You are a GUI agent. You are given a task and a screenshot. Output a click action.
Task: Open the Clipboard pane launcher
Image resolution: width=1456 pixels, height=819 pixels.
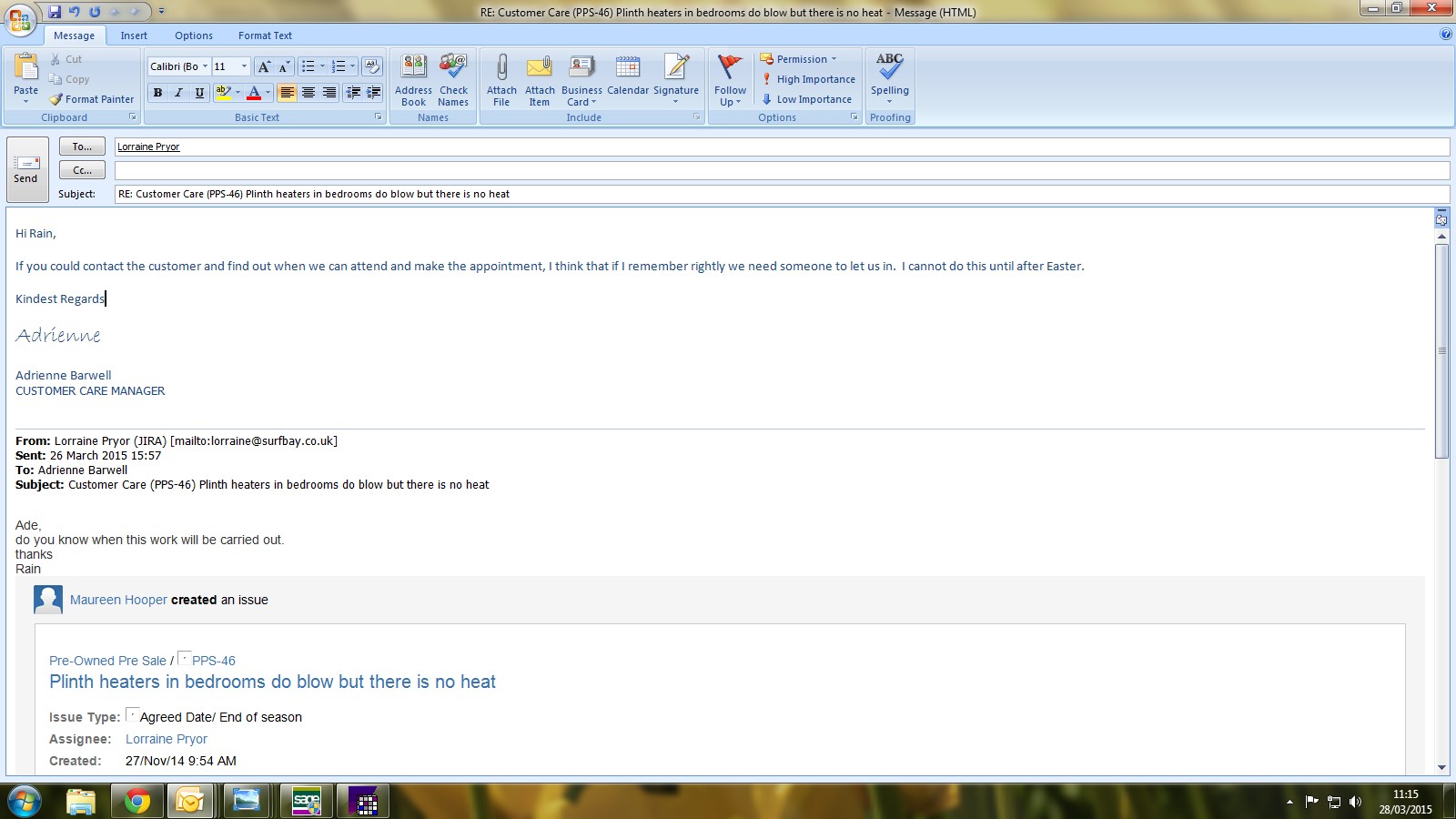coord(133,117)
